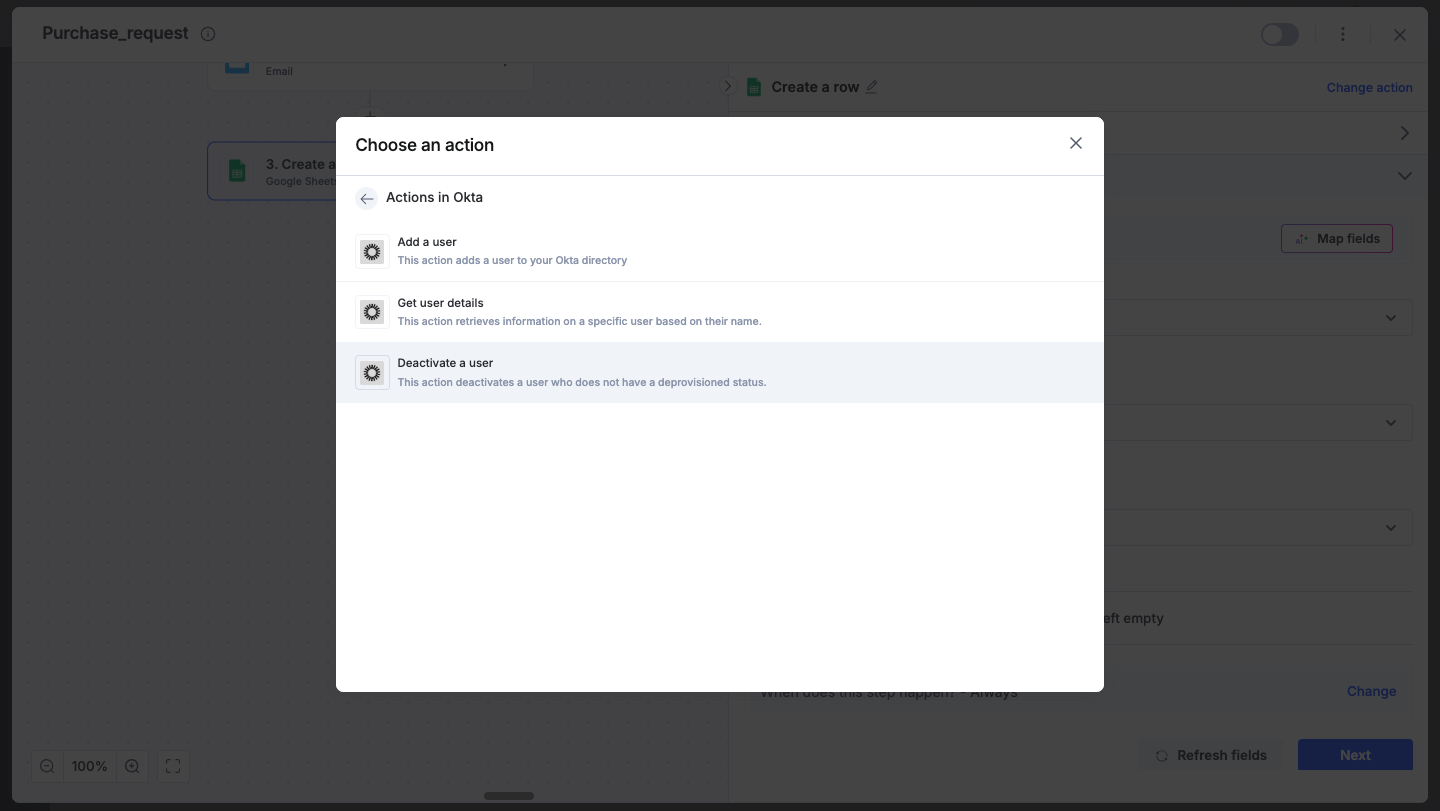Click the Okta icon beside Add a user
Viewport: 1440px width, 811px height.
[372, 252]
